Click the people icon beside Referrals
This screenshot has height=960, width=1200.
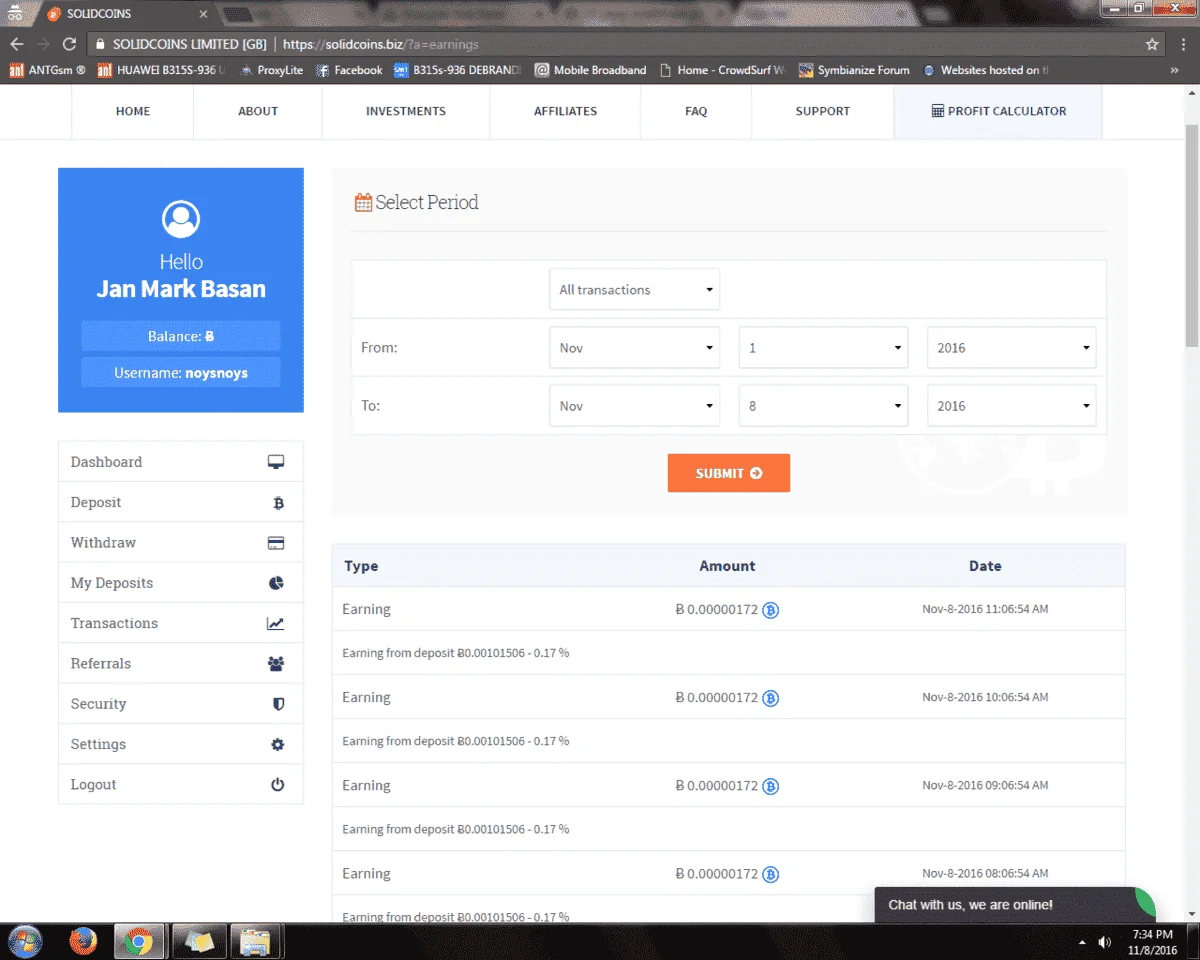click(x=276, y=664)
